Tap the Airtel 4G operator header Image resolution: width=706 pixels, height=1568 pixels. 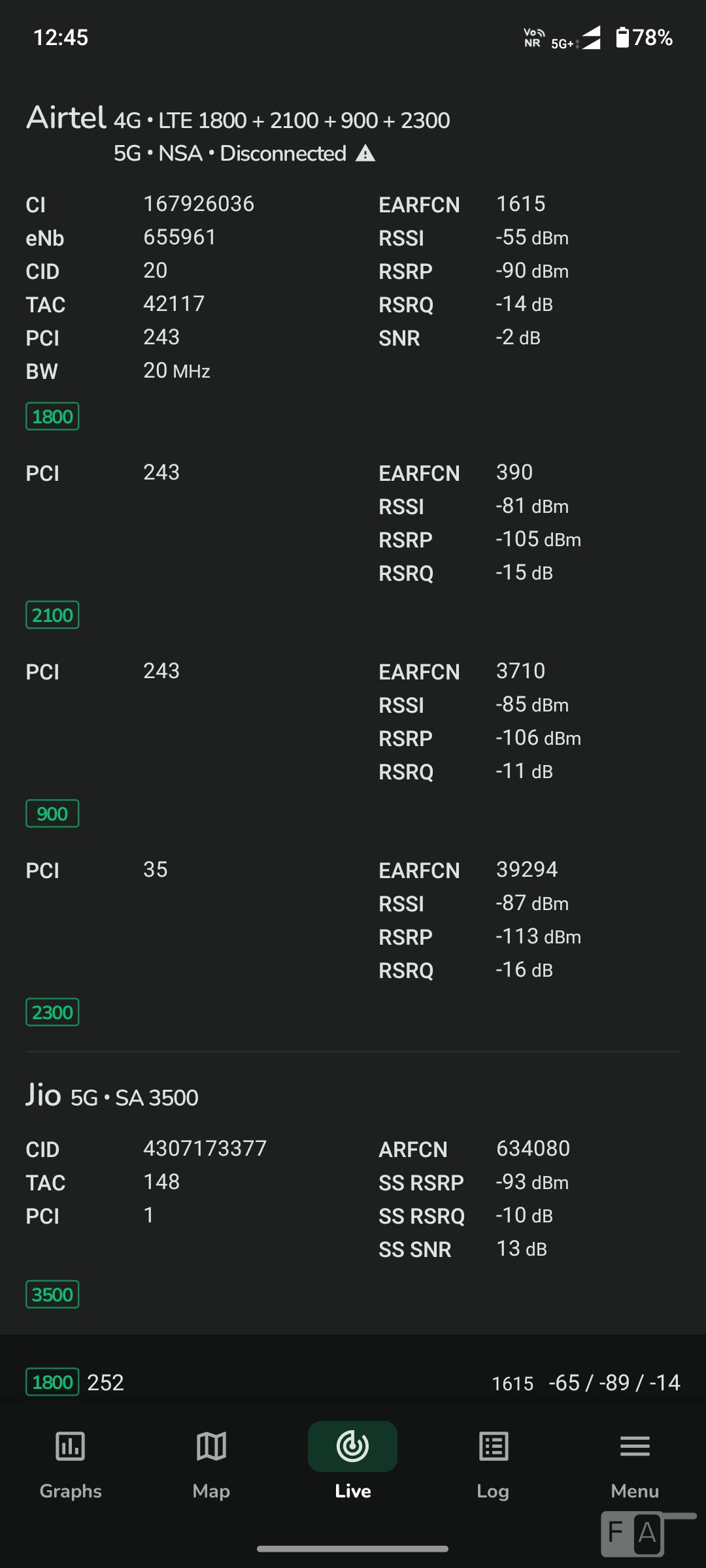(238, 120)
